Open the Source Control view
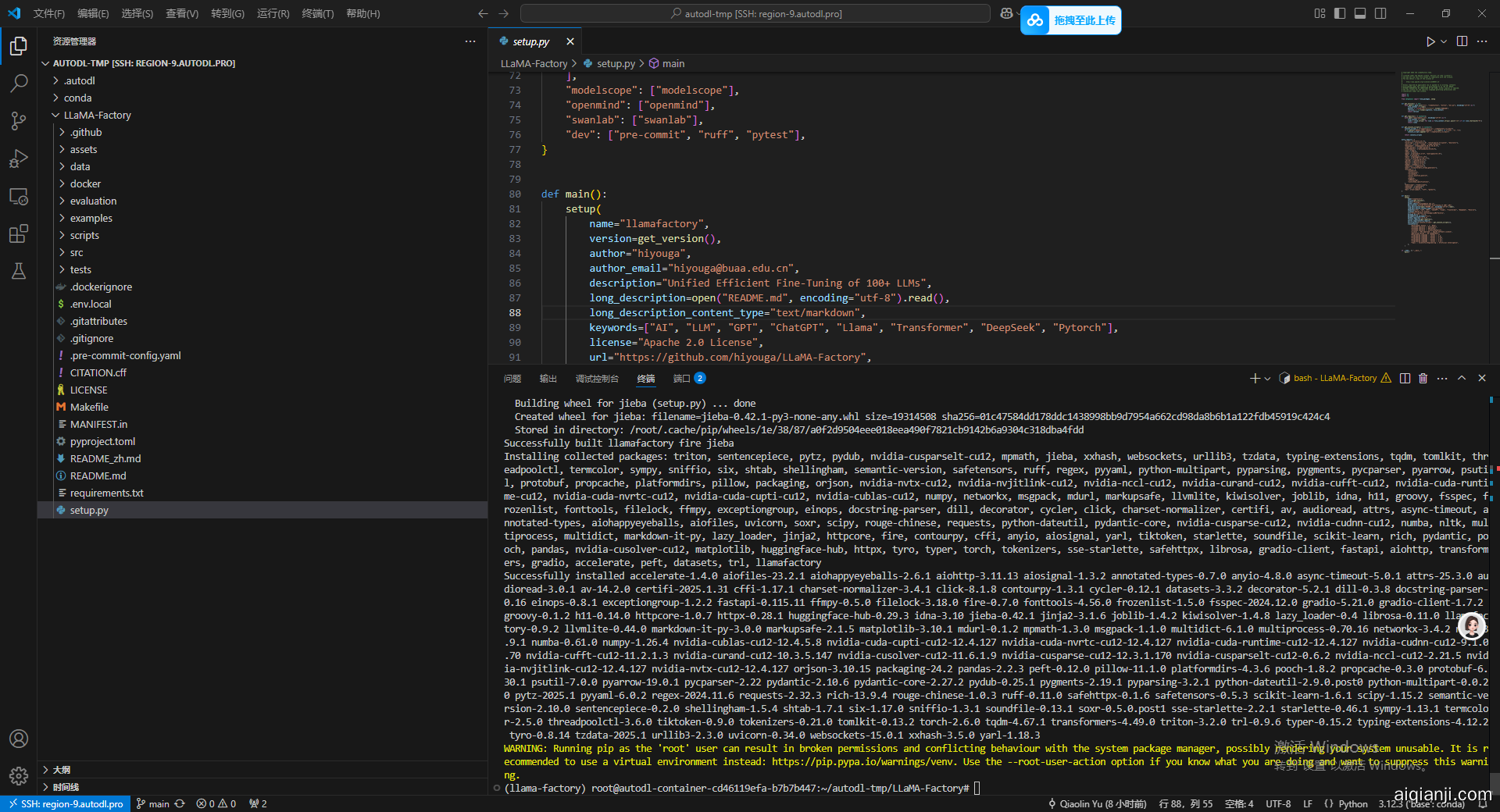1500x812 pixels. (19, 120)
